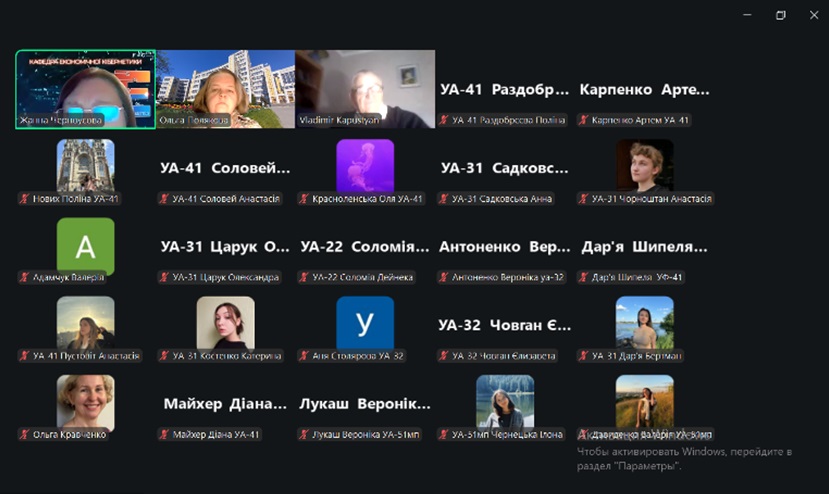Click muted mic icon for Майхер Діана УА-41
The height and width of the screenshot is (494, 829).
click(x=164, y=435)
